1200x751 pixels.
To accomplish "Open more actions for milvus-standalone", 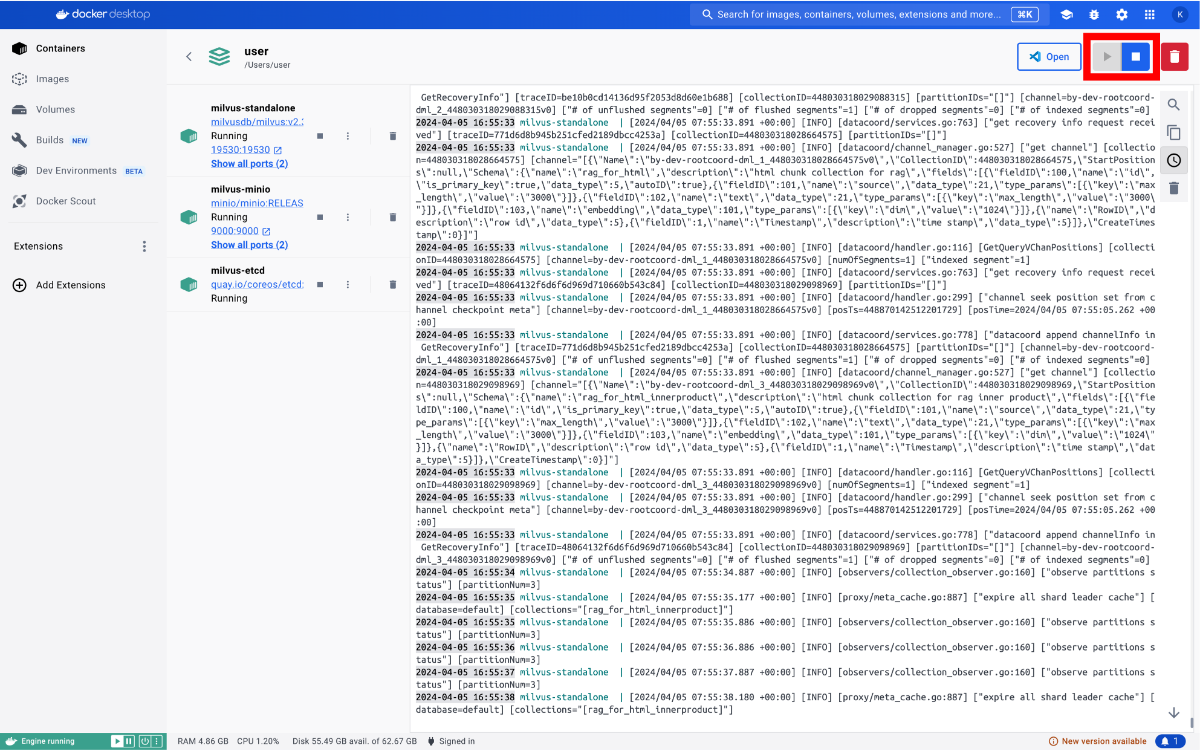I will (348, 135).
